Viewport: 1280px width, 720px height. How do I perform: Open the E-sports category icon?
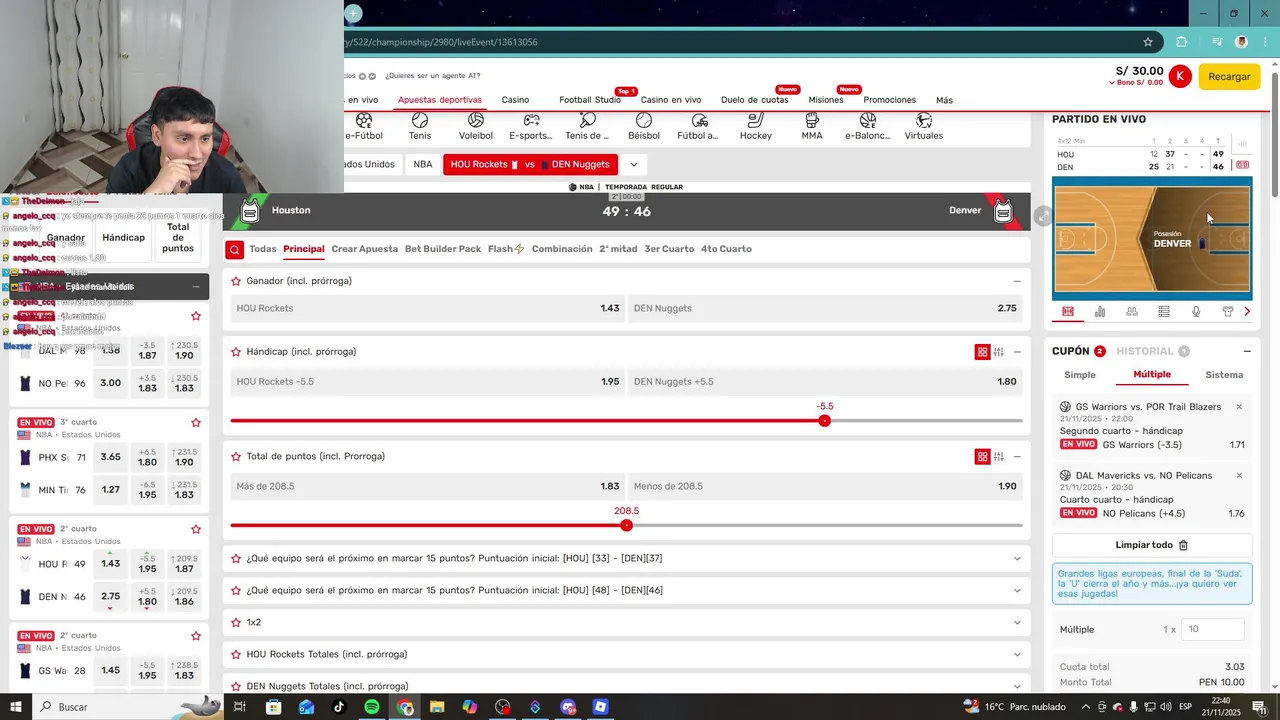(532, 120)
